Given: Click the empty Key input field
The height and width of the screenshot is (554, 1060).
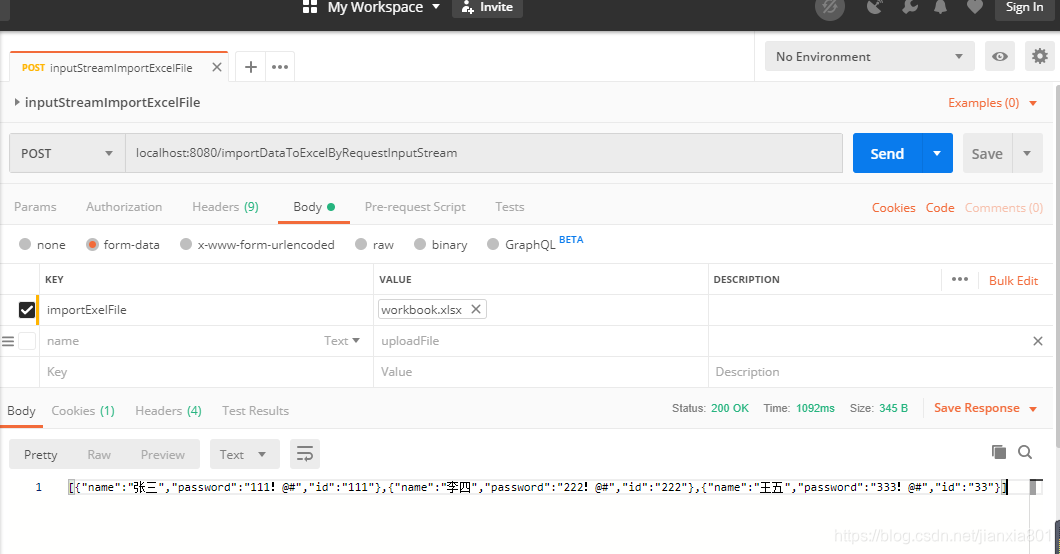Looking at the screenshot, I should pos(206,372).
